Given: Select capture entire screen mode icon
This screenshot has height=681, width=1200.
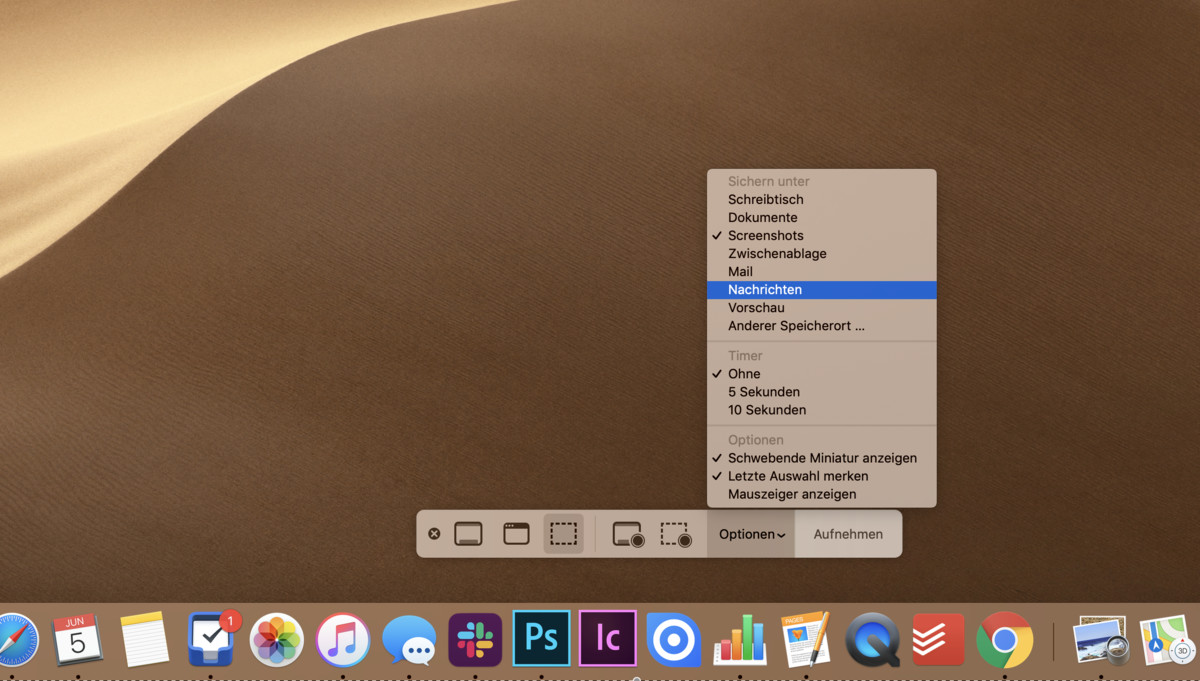Looking at the screenshot, I should [468, 534].
